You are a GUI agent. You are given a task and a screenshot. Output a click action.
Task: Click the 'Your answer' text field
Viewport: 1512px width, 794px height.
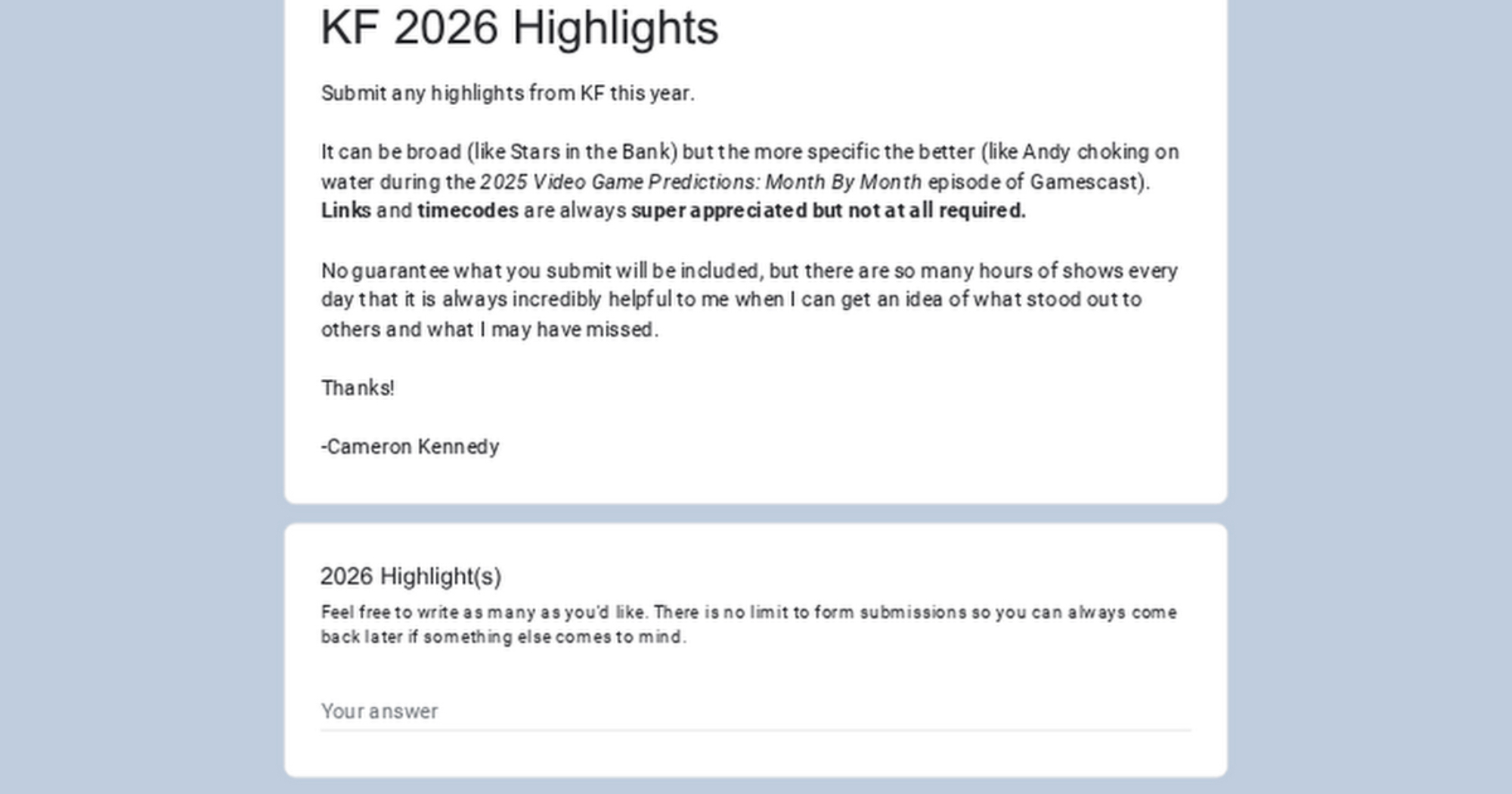754,711
